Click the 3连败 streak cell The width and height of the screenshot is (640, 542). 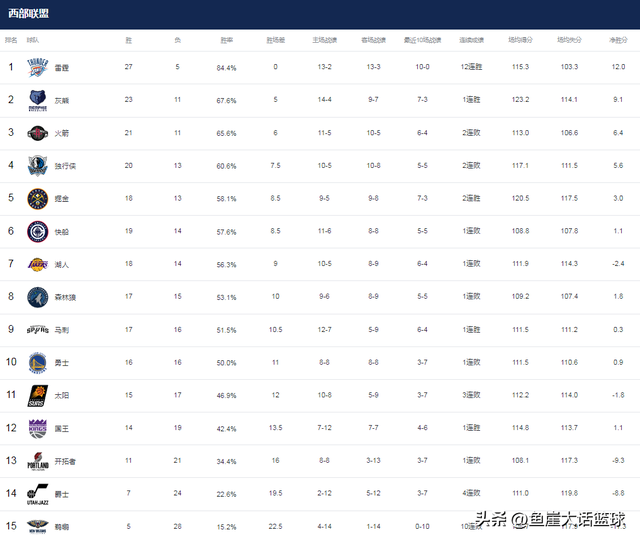[471, 395]
